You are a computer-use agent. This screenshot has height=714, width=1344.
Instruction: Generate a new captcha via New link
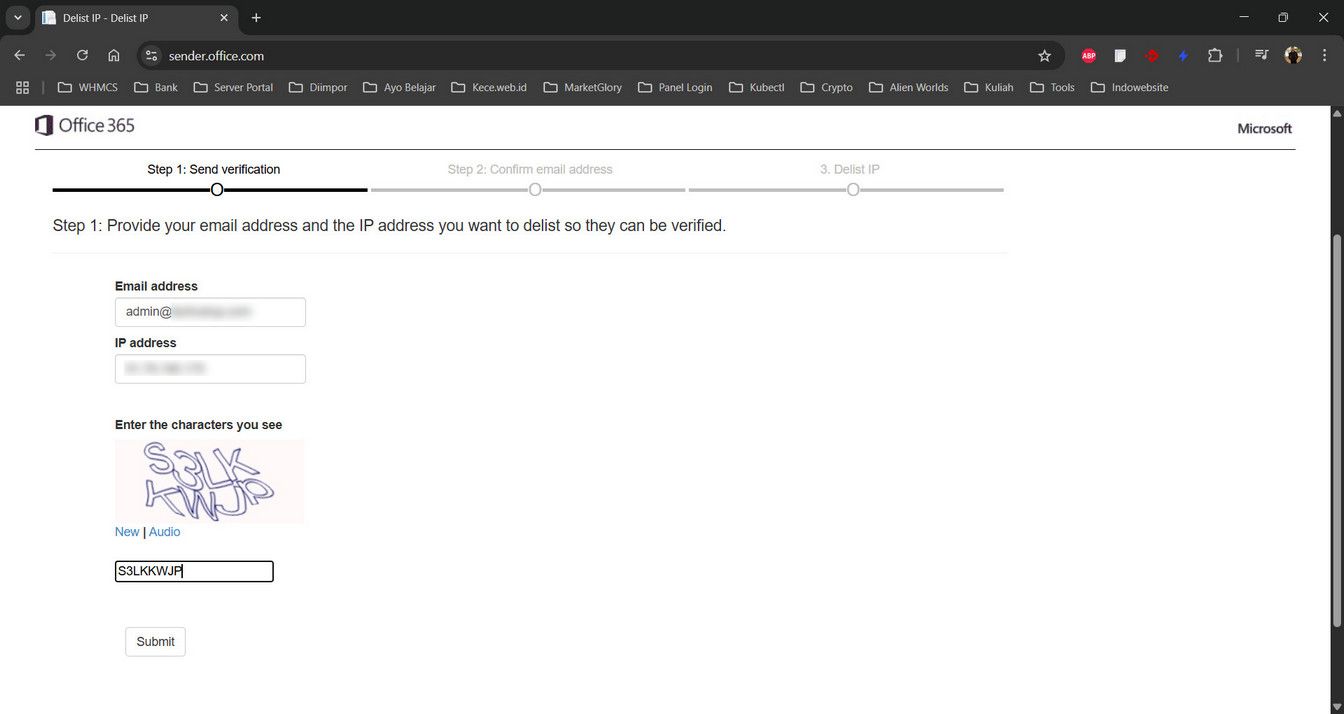click(127, 531)
